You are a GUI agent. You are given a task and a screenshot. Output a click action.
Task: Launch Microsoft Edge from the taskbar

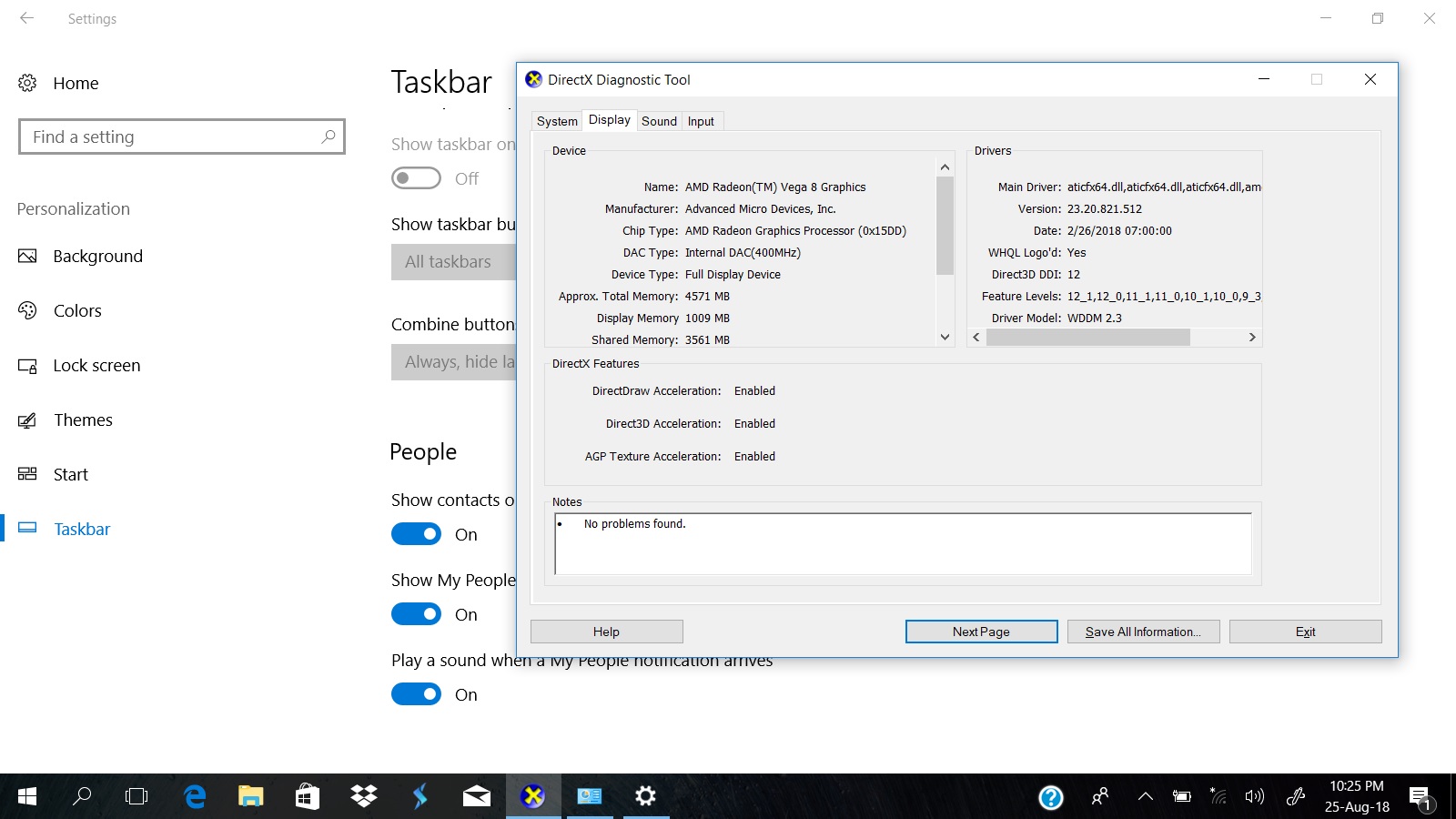(x=194, y=796)
